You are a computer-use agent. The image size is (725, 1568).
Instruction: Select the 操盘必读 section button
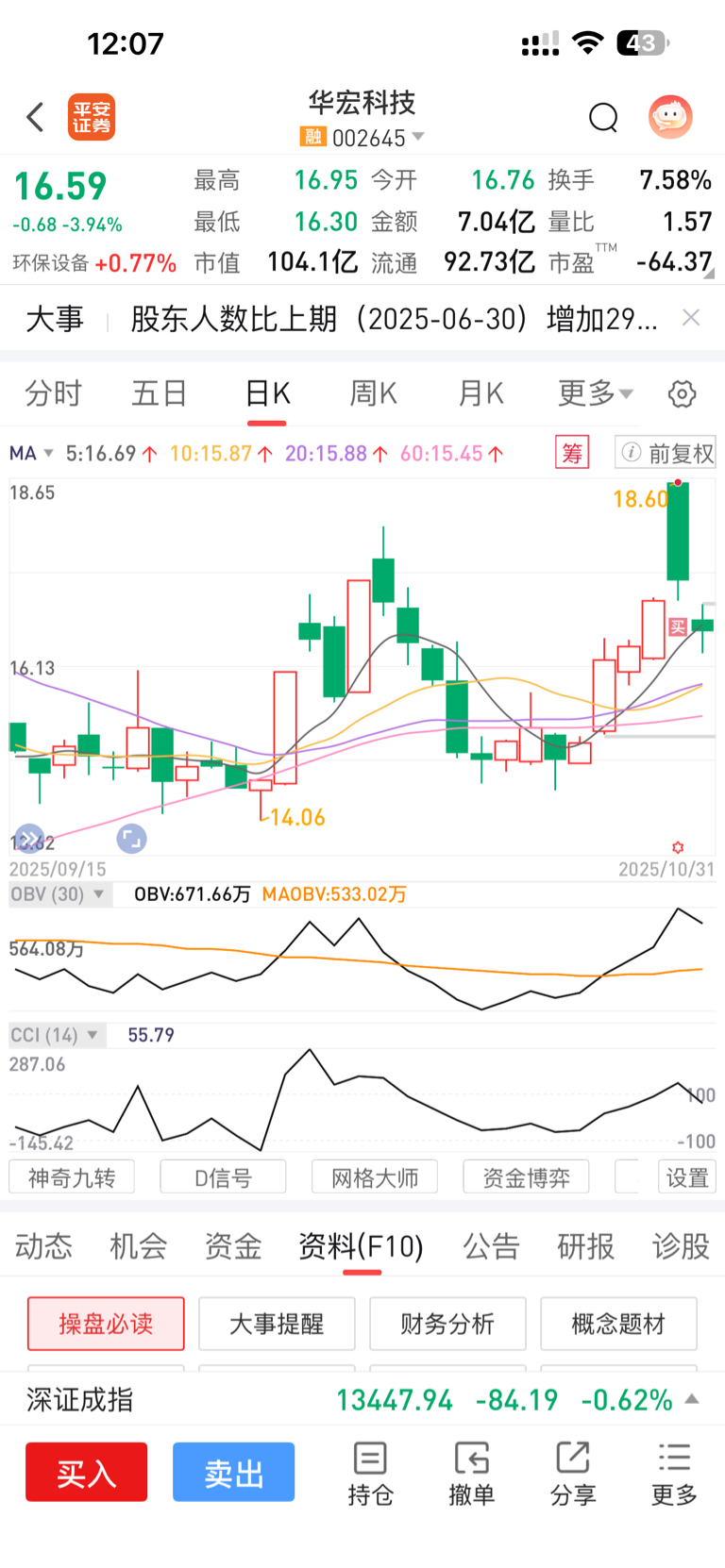pyautogui.click(x=106, y=1324)
